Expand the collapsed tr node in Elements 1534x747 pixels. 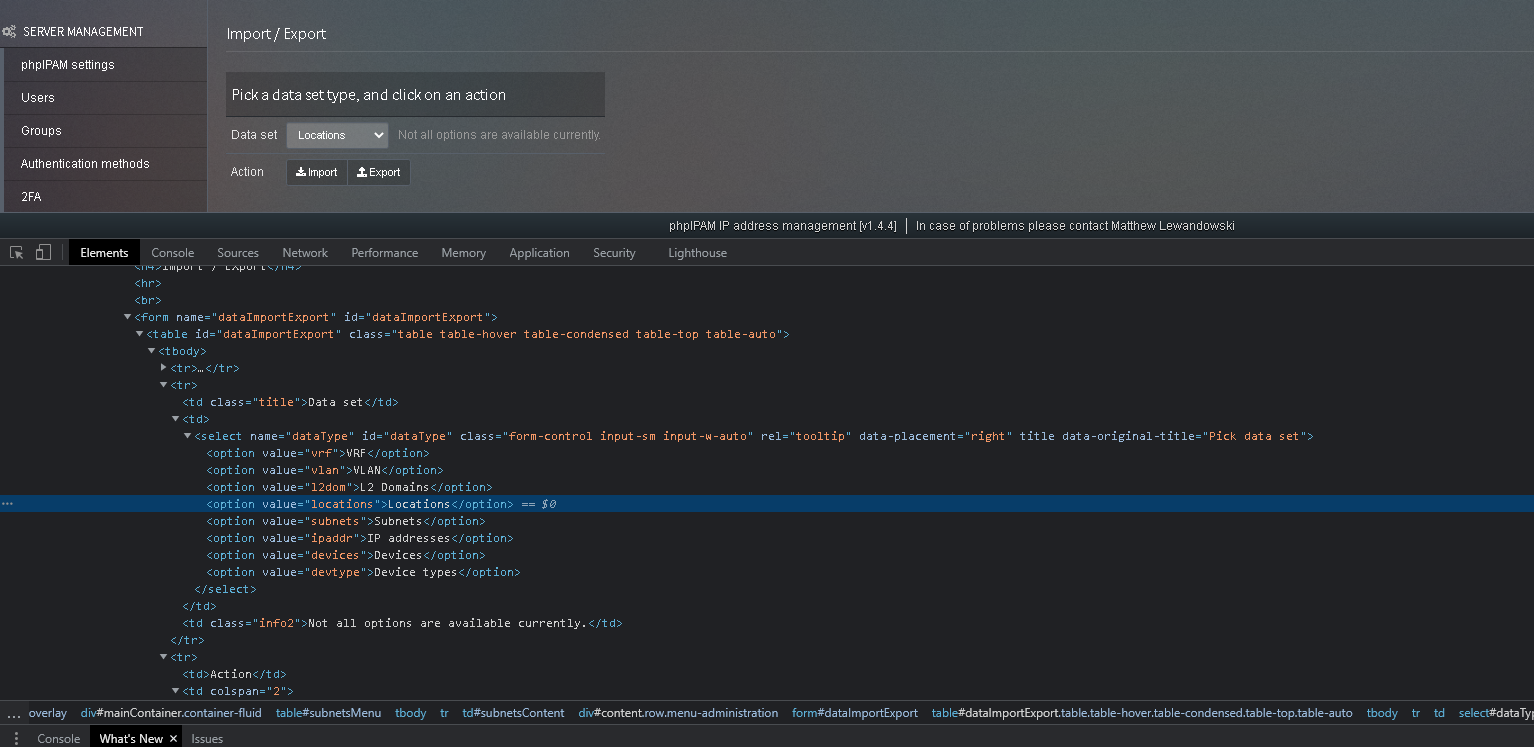[164, 367]
